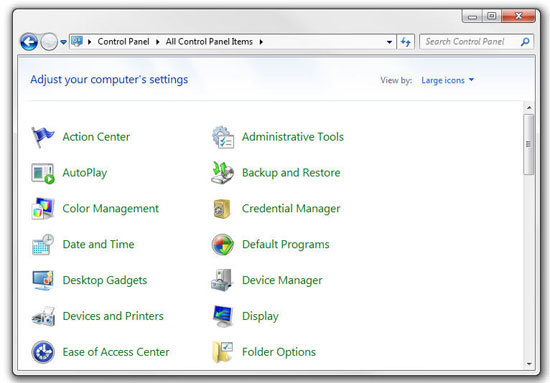Click the Device Manager icon
This screenshot has height=383, width=550.
222,280
